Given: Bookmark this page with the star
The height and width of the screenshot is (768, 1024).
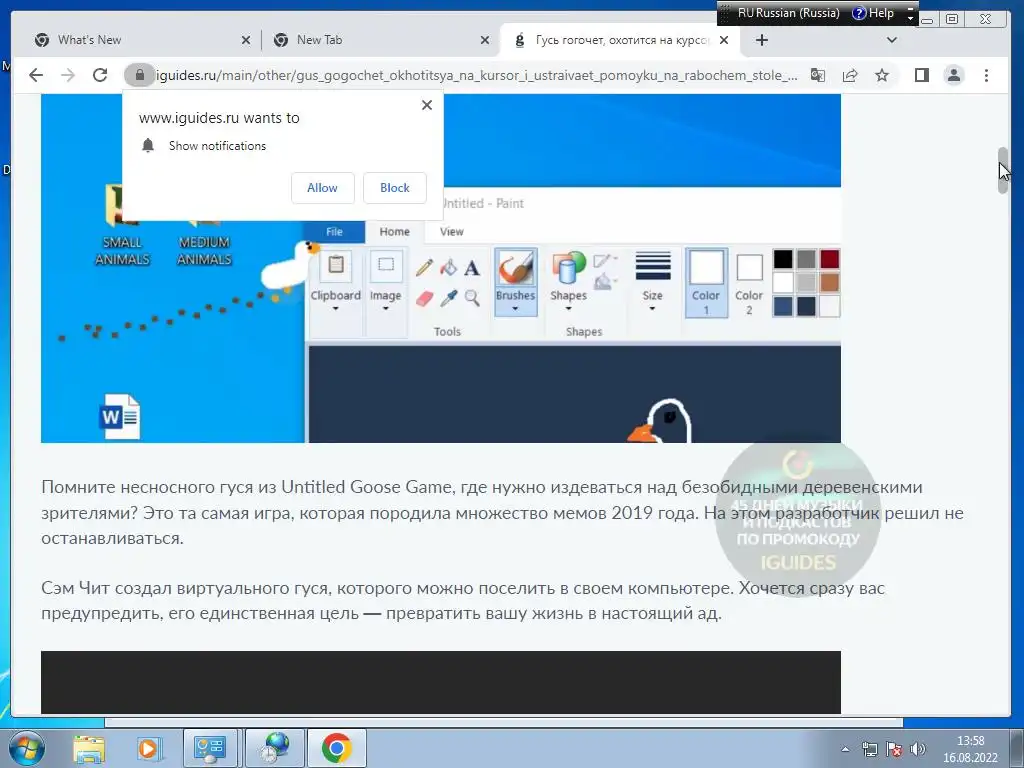Looking at the screenshot, I should (x=882, y=75).
